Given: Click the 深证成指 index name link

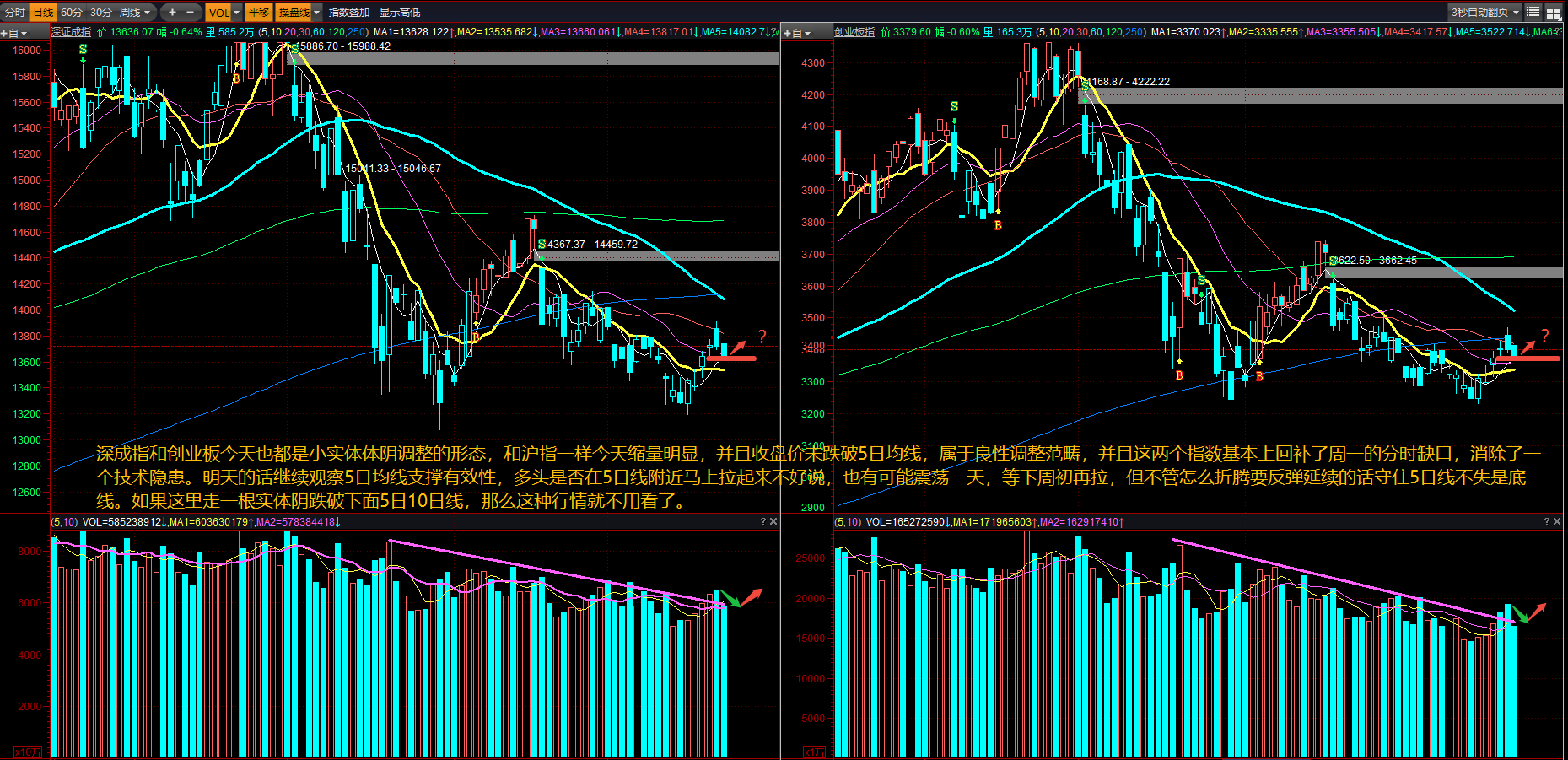Looking at the screenshot, I should tap(71, 32).
